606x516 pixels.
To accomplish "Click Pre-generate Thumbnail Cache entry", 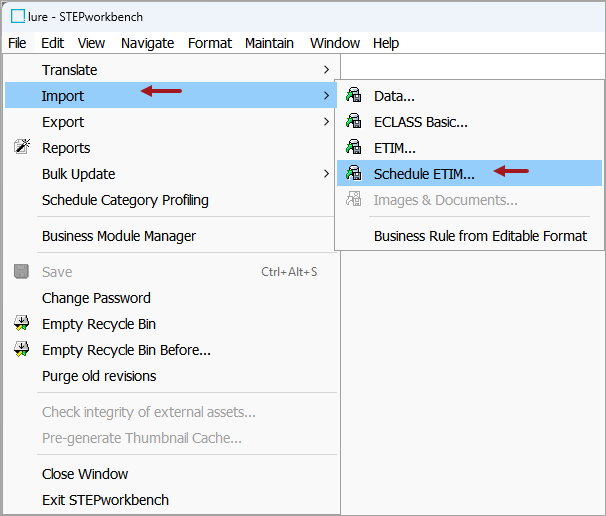I will pos(171,438).
